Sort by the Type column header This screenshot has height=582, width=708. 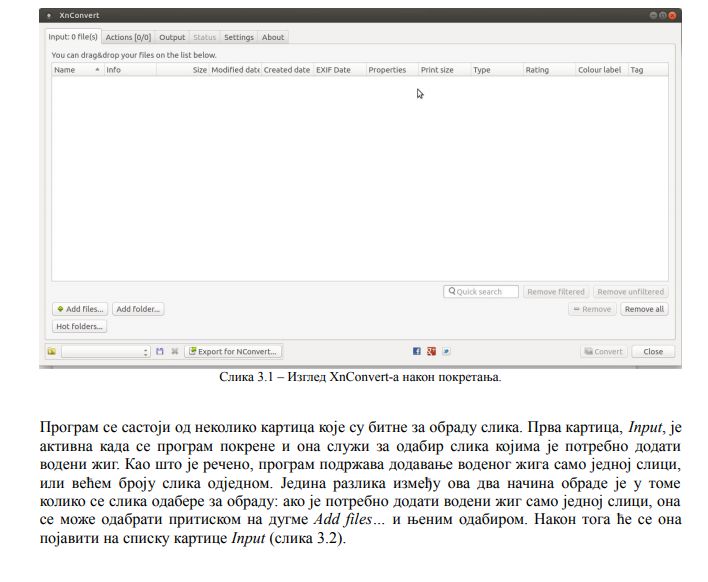click(497, 70)
